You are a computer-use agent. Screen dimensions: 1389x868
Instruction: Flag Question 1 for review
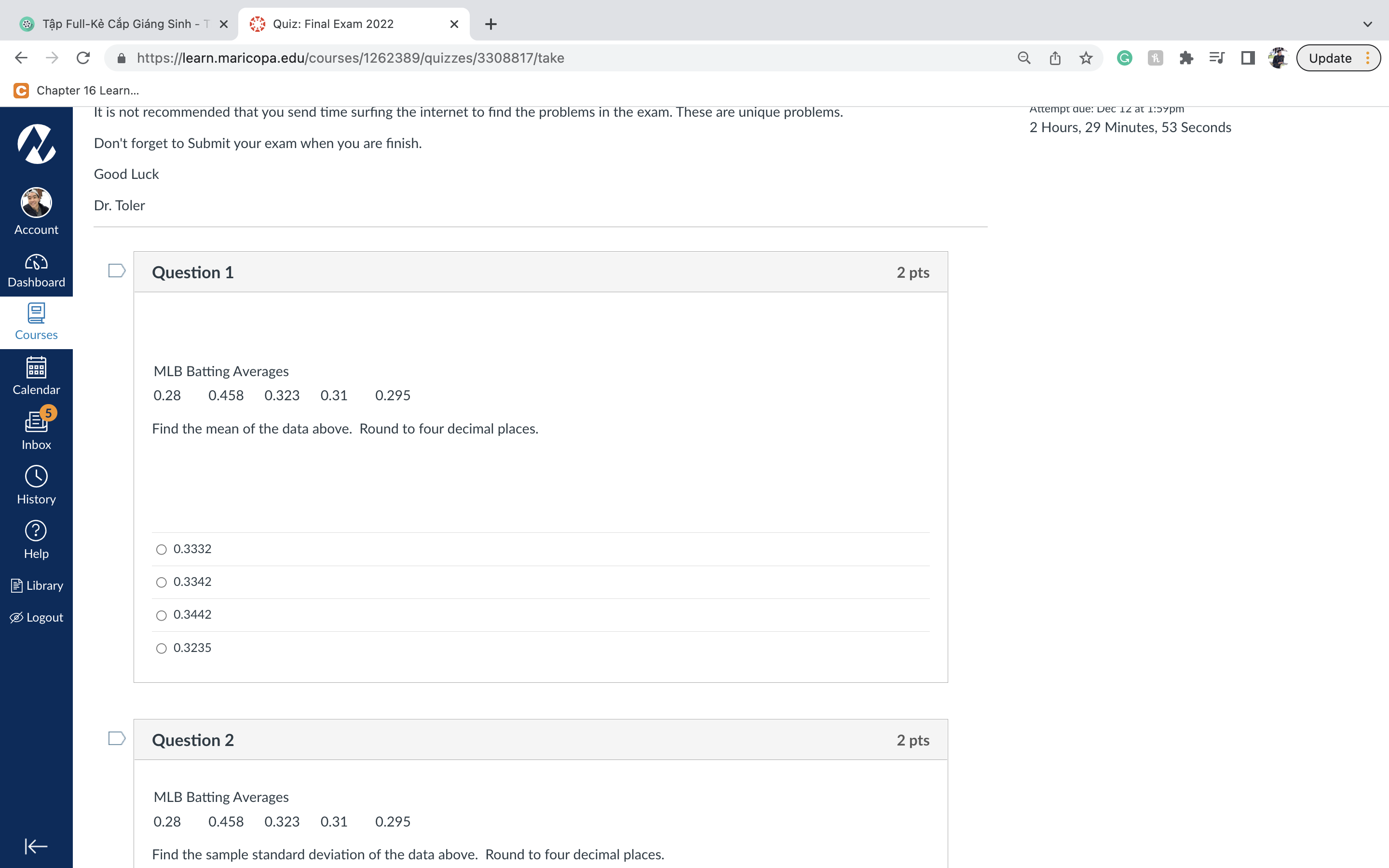pos(117,271)
